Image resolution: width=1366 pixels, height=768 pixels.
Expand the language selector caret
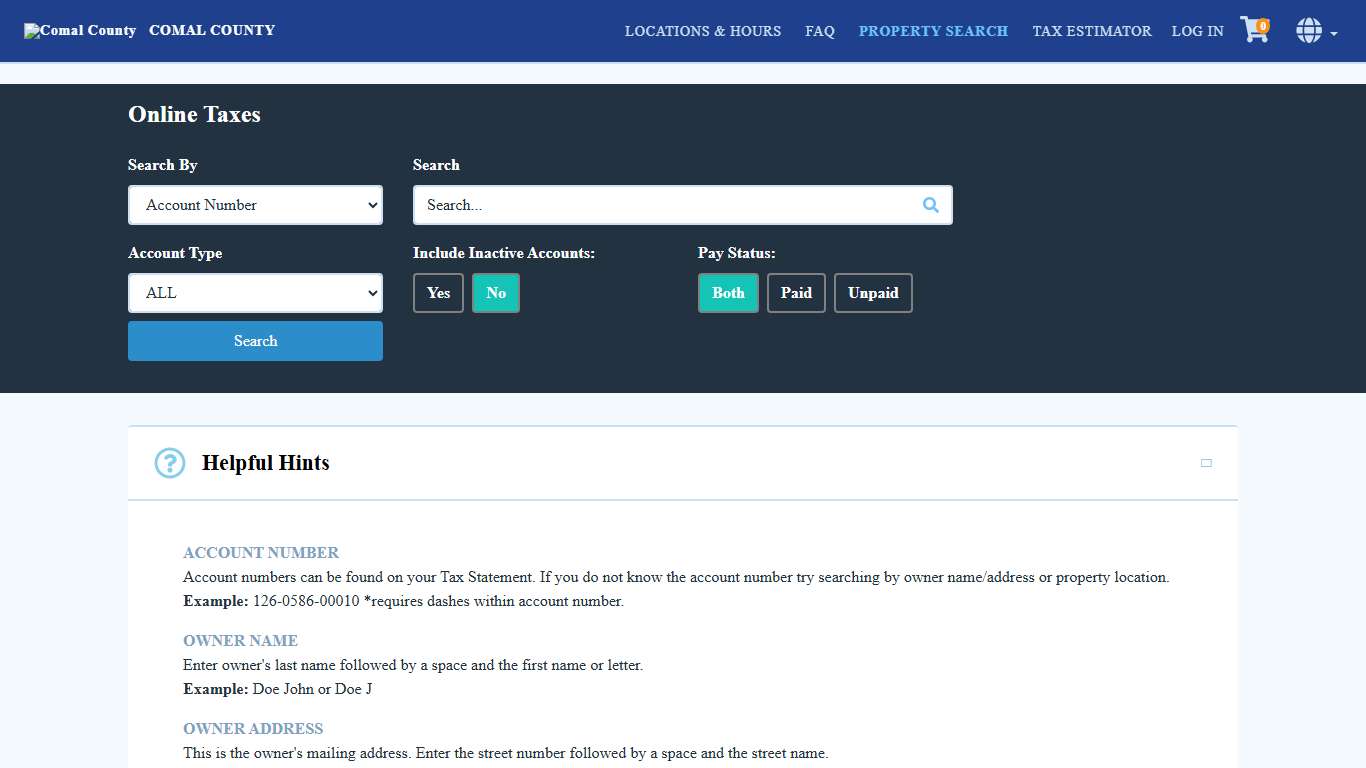click(1334, 33)
